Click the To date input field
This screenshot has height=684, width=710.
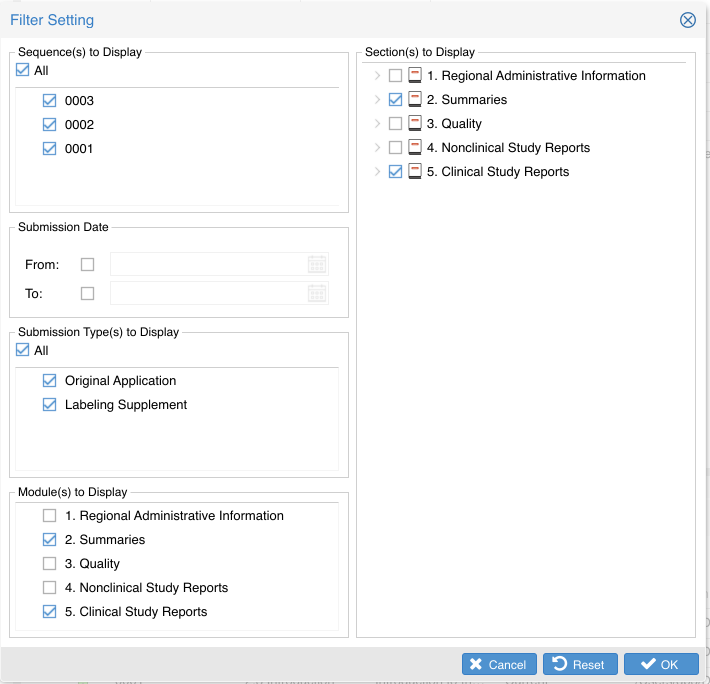pos(208,294)
